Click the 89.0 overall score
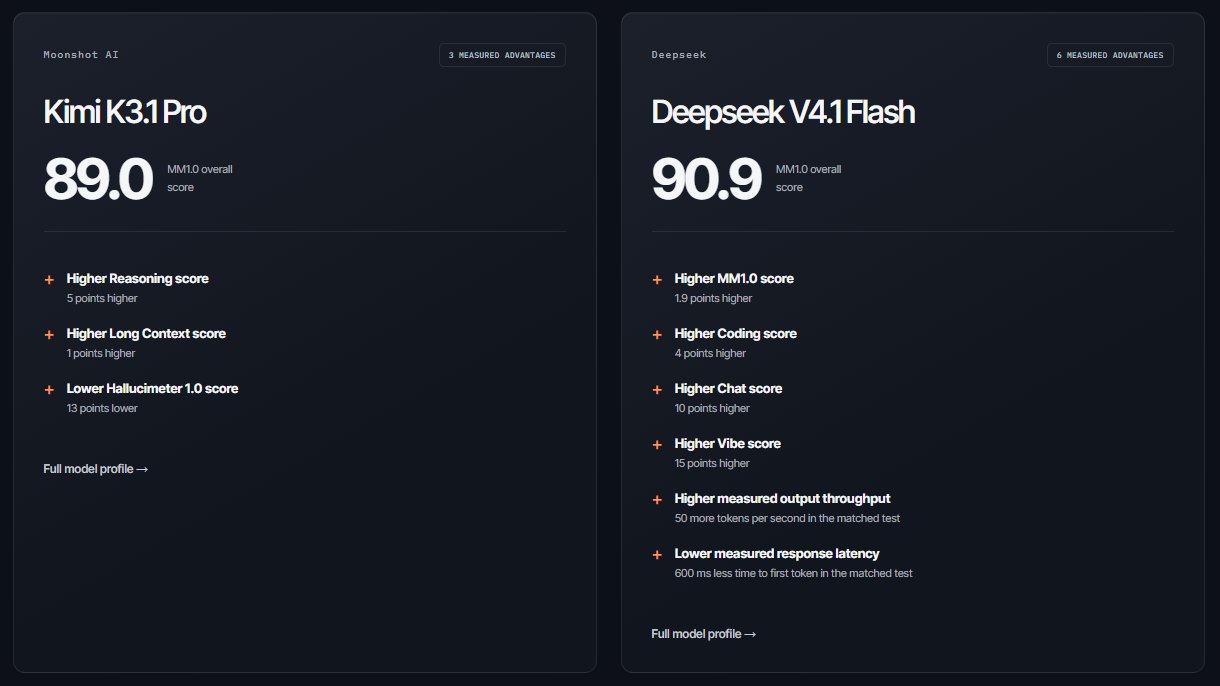The image size is (1220, 686). pos(98,179)
